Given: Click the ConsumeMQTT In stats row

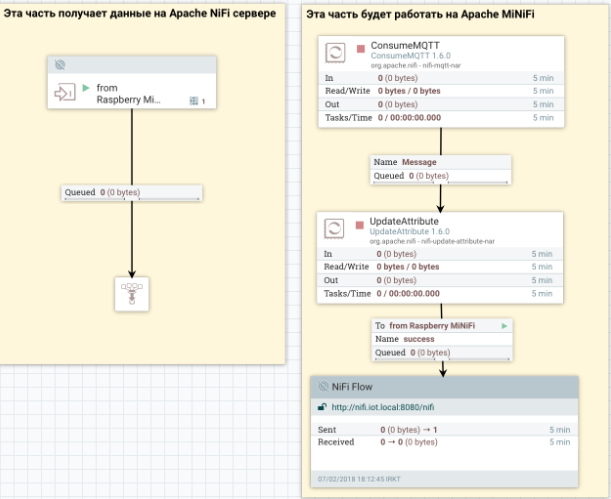Looking at the screenshot, I should (x=441, y=78).
